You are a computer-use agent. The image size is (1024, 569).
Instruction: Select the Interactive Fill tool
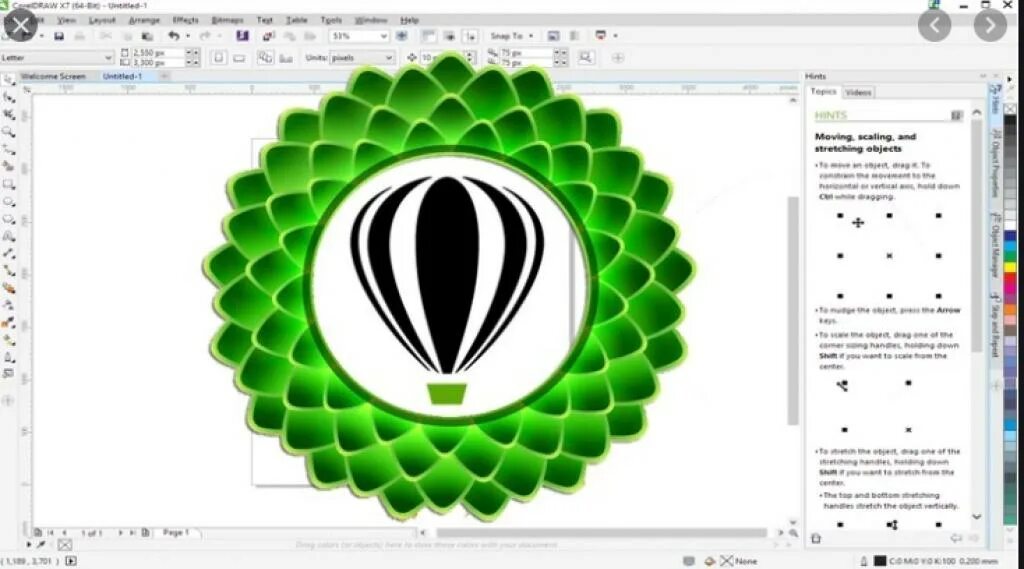8,340
